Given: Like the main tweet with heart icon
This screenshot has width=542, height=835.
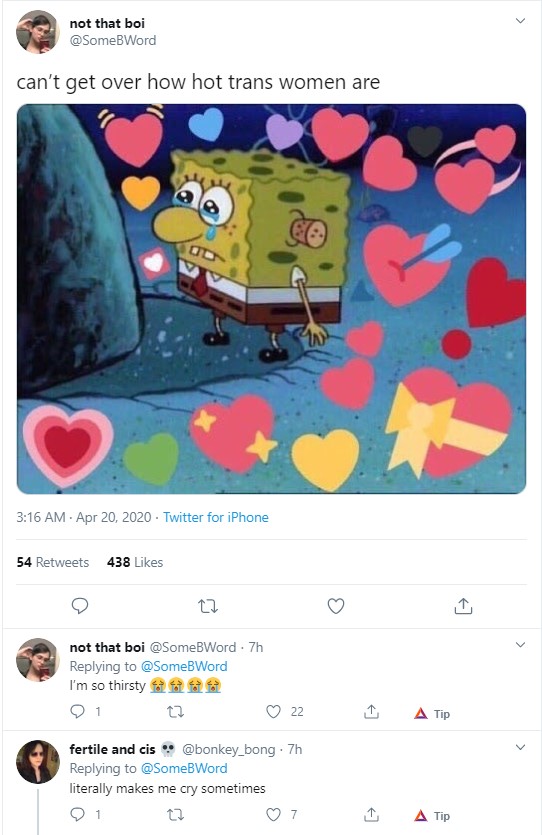Looking at the screenshot, I should [x=335, y=606].
